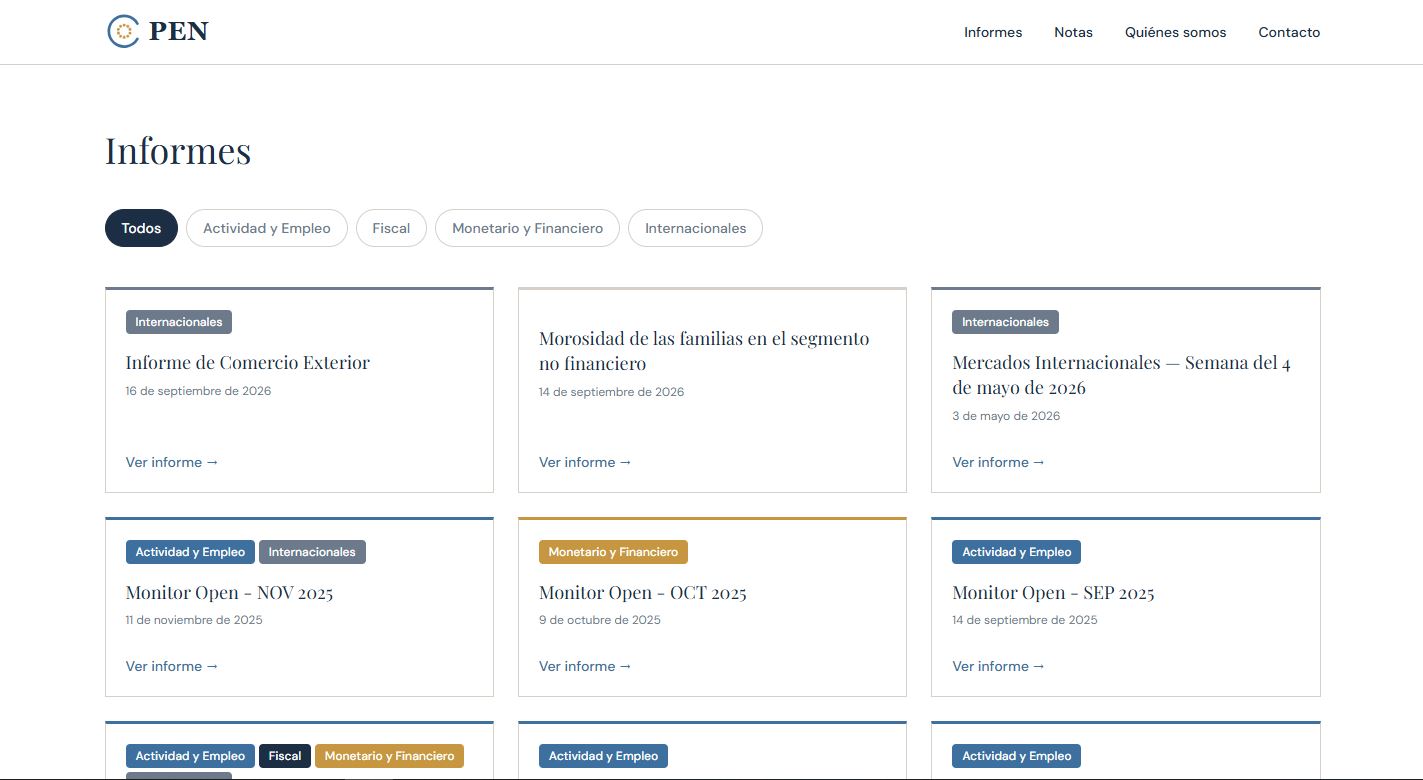Click Ver informe on Morosidad de las familias card
1423x780 pixels.
click(585, 462)
